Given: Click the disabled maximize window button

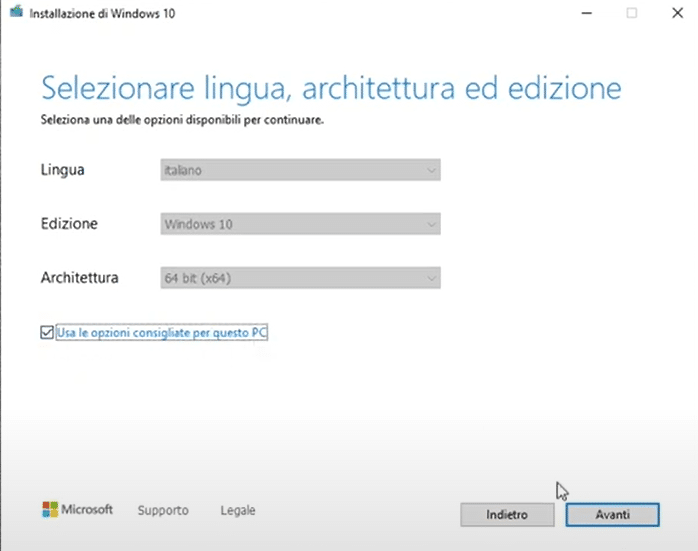Looking at the screenshot, I should tap(632, 13).
